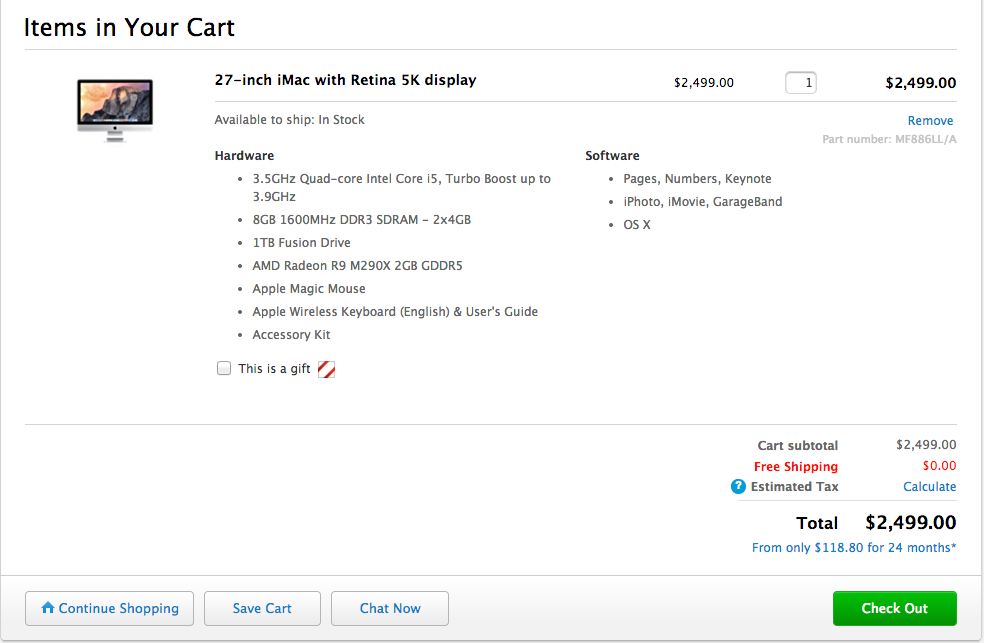Click the bold Total amount $2,499.00

coord(911,523)
